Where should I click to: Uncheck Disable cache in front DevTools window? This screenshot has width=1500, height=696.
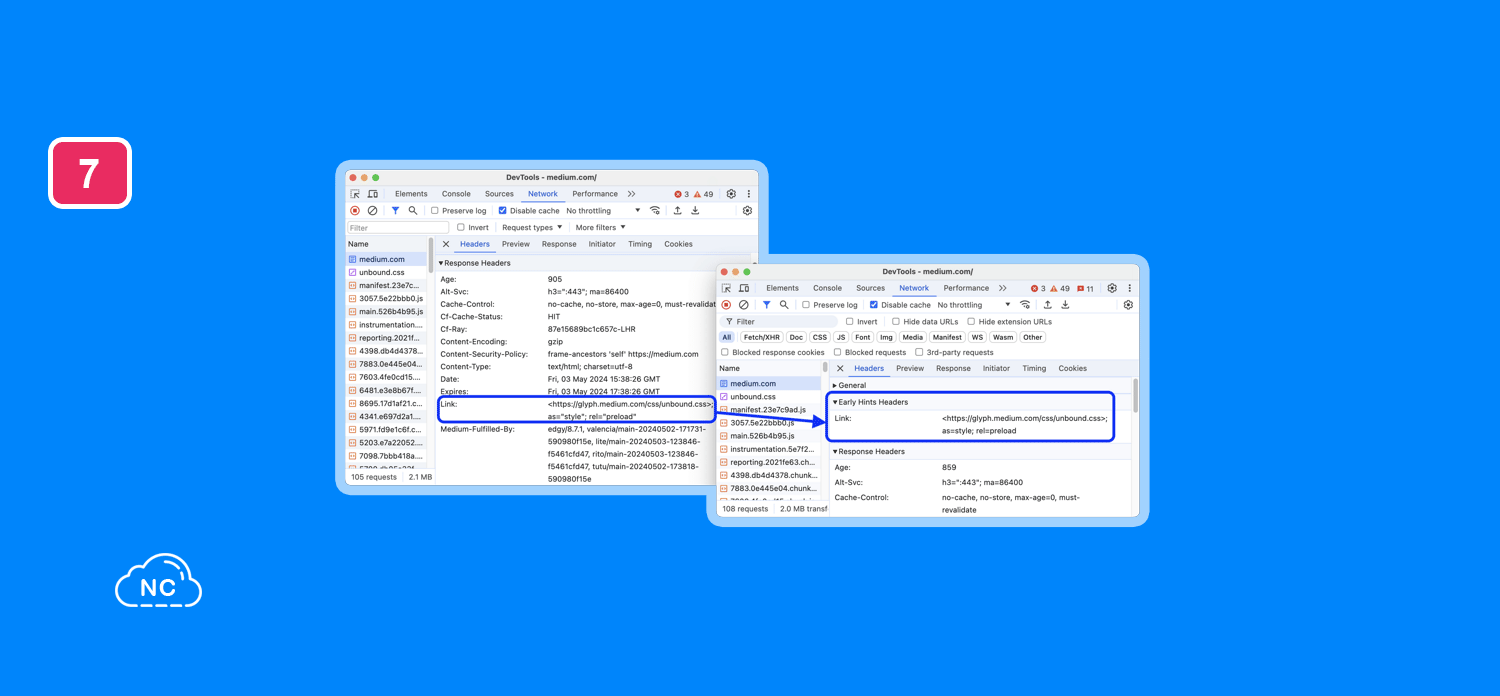[874, 305]
